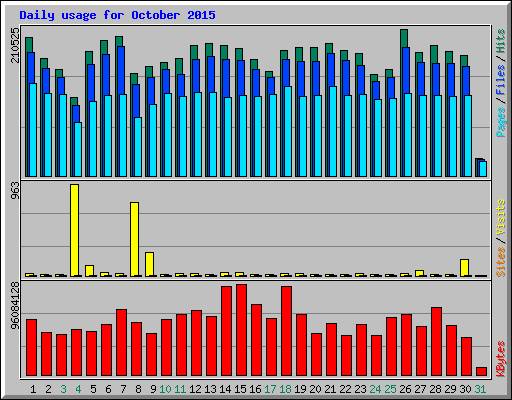
Task: Click the 96084128 axis value
Action: [15, 305]
